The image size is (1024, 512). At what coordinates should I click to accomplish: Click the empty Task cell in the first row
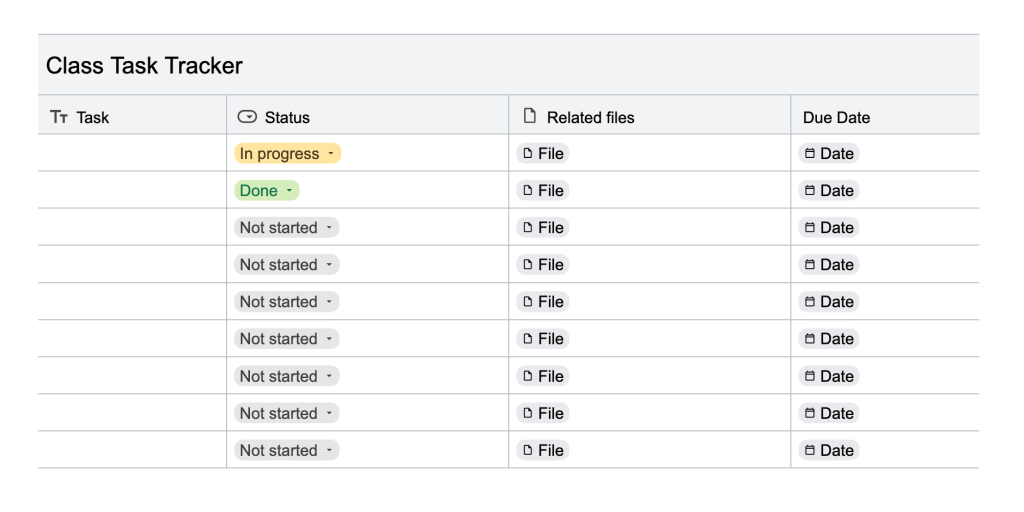click(132, 154)
